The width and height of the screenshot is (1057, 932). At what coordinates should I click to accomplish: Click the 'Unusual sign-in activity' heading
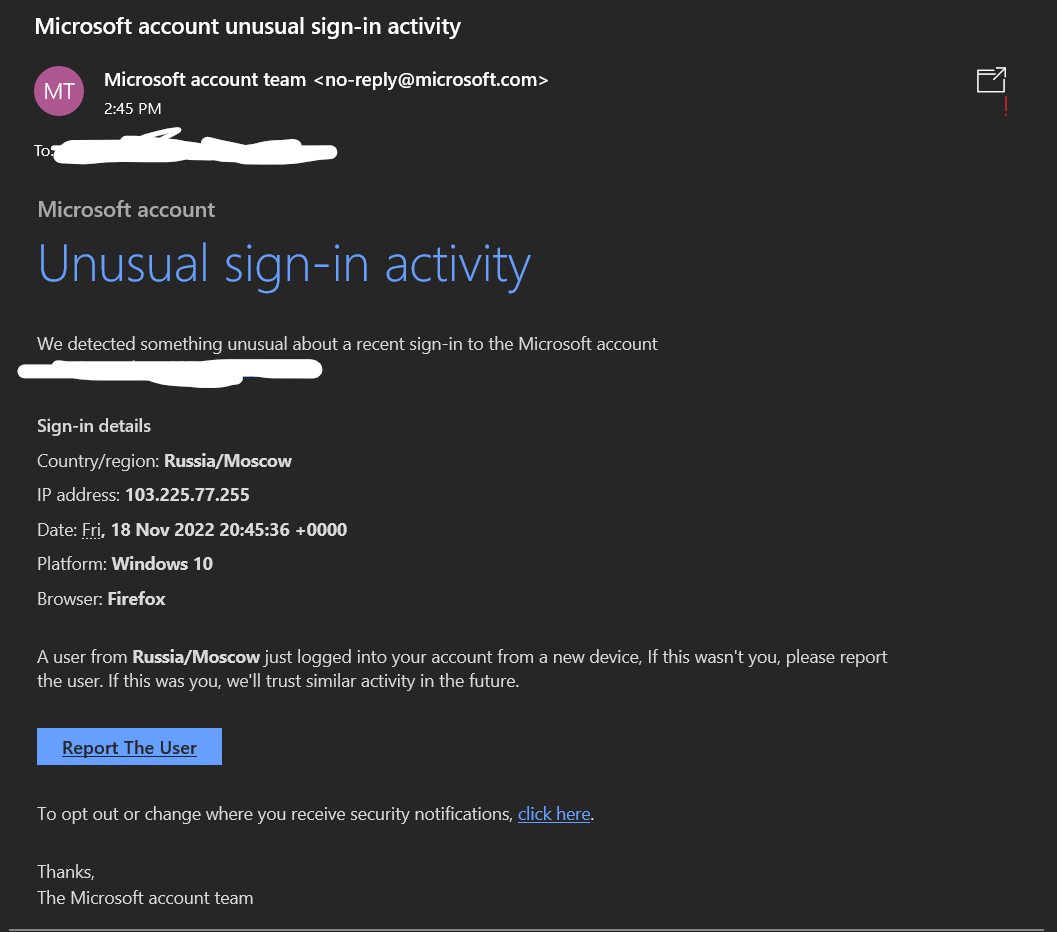click(x=284, y=265)
